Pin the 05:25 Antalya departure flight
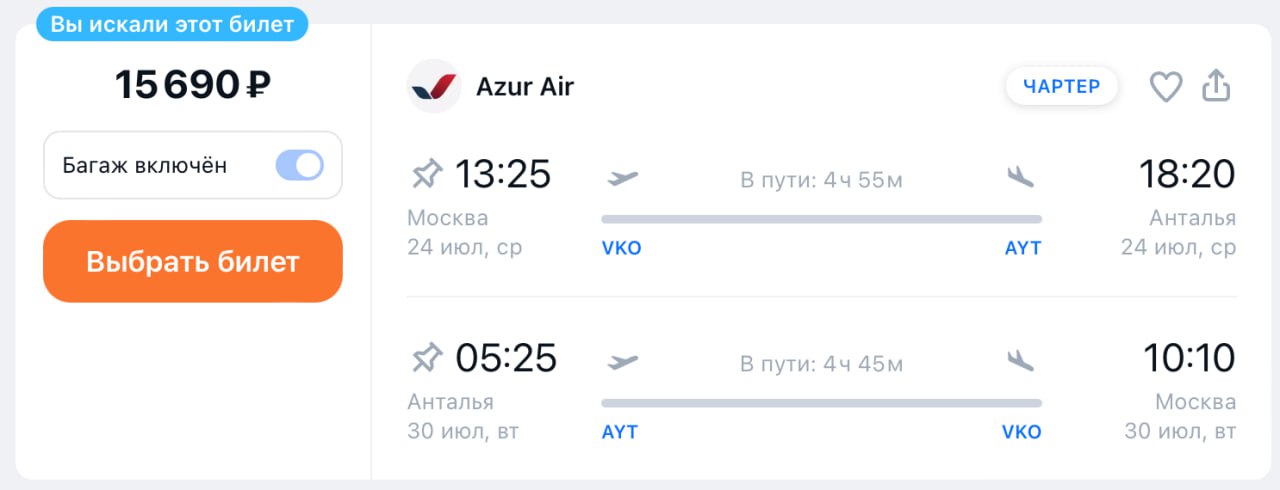Screen dimensions: 1280x490 pos(426,358)
